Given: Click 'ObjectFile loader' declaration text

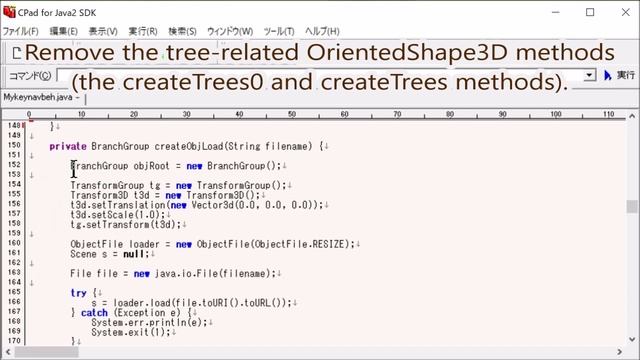Looking at the screenshot, I should [x=115, y=244].
